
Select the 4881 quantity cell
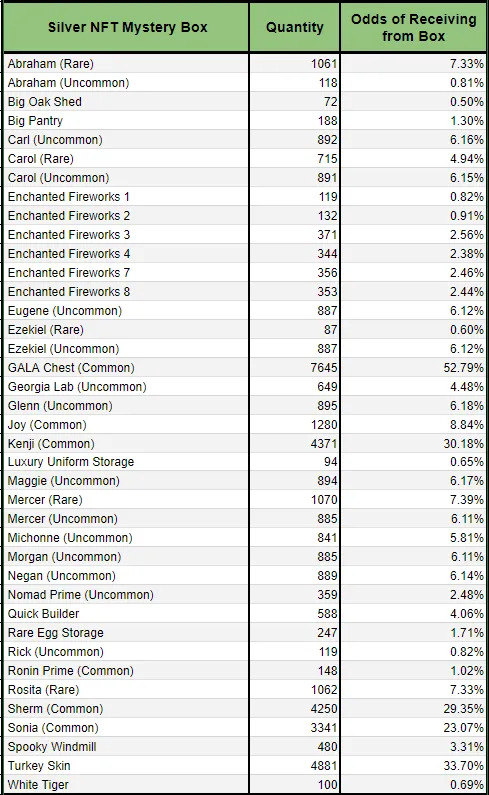[x=295, y=766]
